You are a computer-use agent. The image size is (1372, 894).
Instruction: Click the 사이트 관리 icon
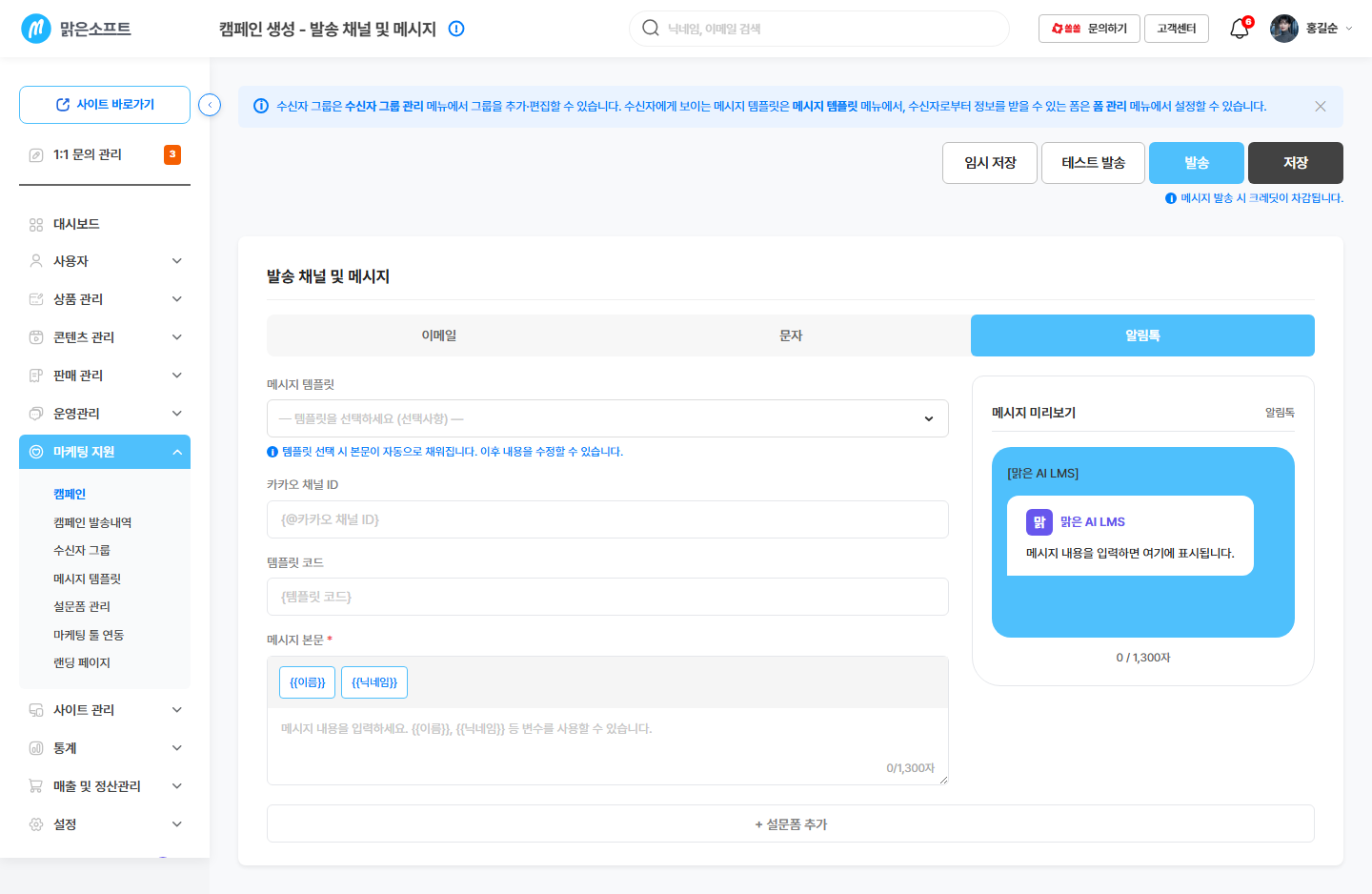(x=36, y=710)
